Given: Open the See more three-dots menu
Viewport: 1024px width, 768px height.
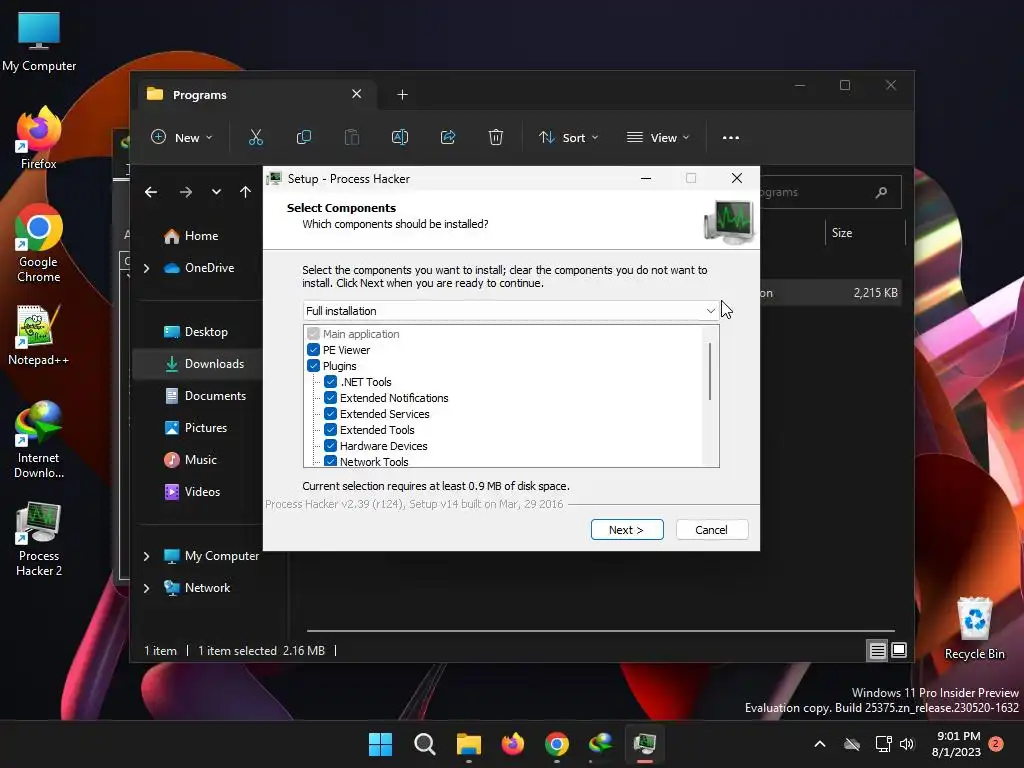Looking at the screenshot, I should [731, 138].
